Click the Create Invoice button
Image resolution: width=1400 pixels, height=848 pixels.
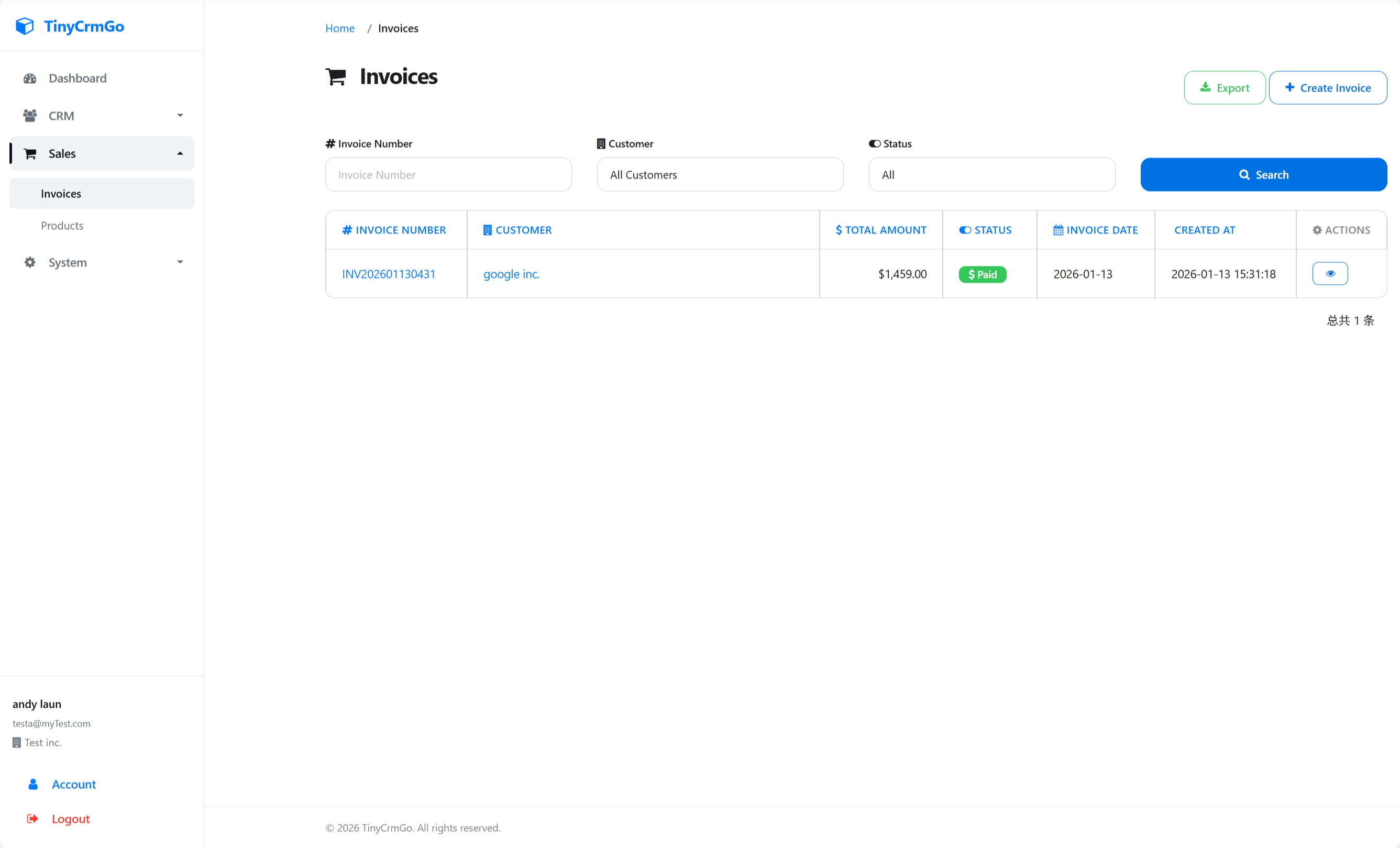(x=1328, y=87)
